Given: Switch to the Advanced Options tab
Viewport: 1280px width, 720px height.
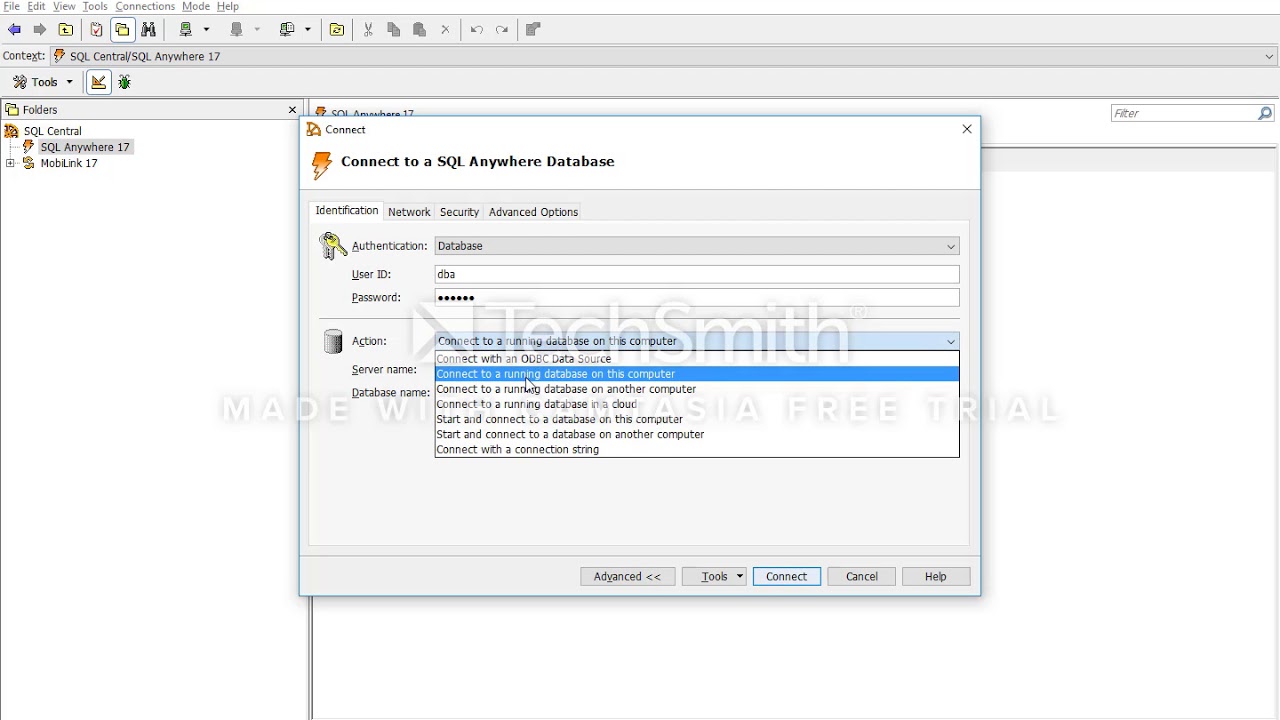Looking at the screenshot, I should click(x=533, y=212).
